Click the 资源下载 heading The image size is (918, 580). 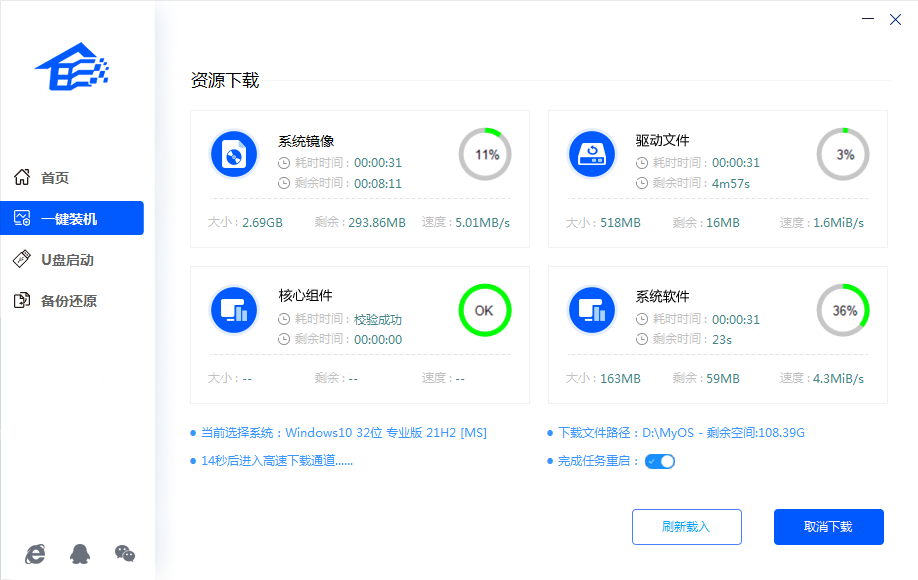click(225, 80)
